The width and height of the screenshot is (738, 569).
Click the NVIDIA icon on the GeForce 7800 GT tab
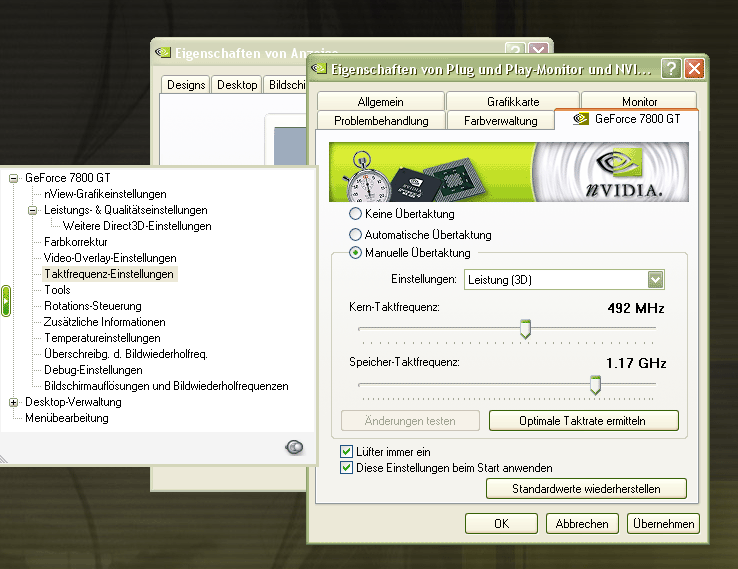tap(581, 119)
